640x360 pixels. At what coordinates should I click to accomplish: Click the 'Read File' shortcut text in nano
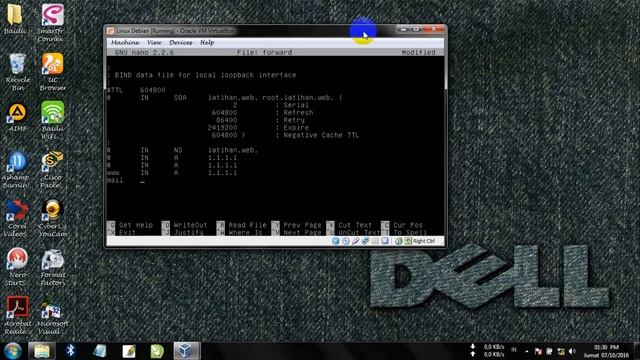coord(247,225)
